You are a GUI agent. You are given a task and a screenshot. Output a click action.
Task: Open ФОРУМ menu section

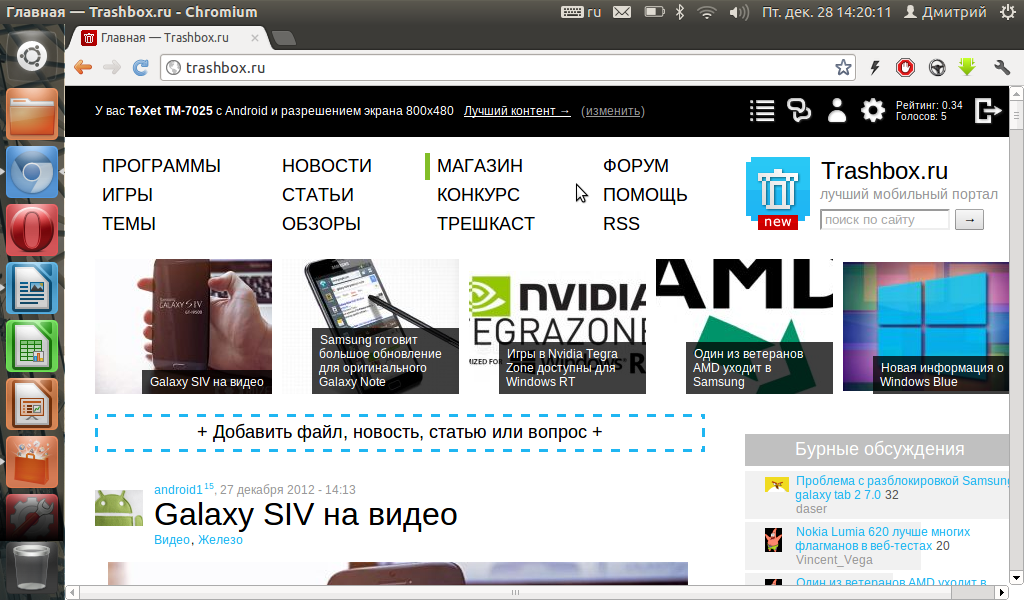pos(635,166)
